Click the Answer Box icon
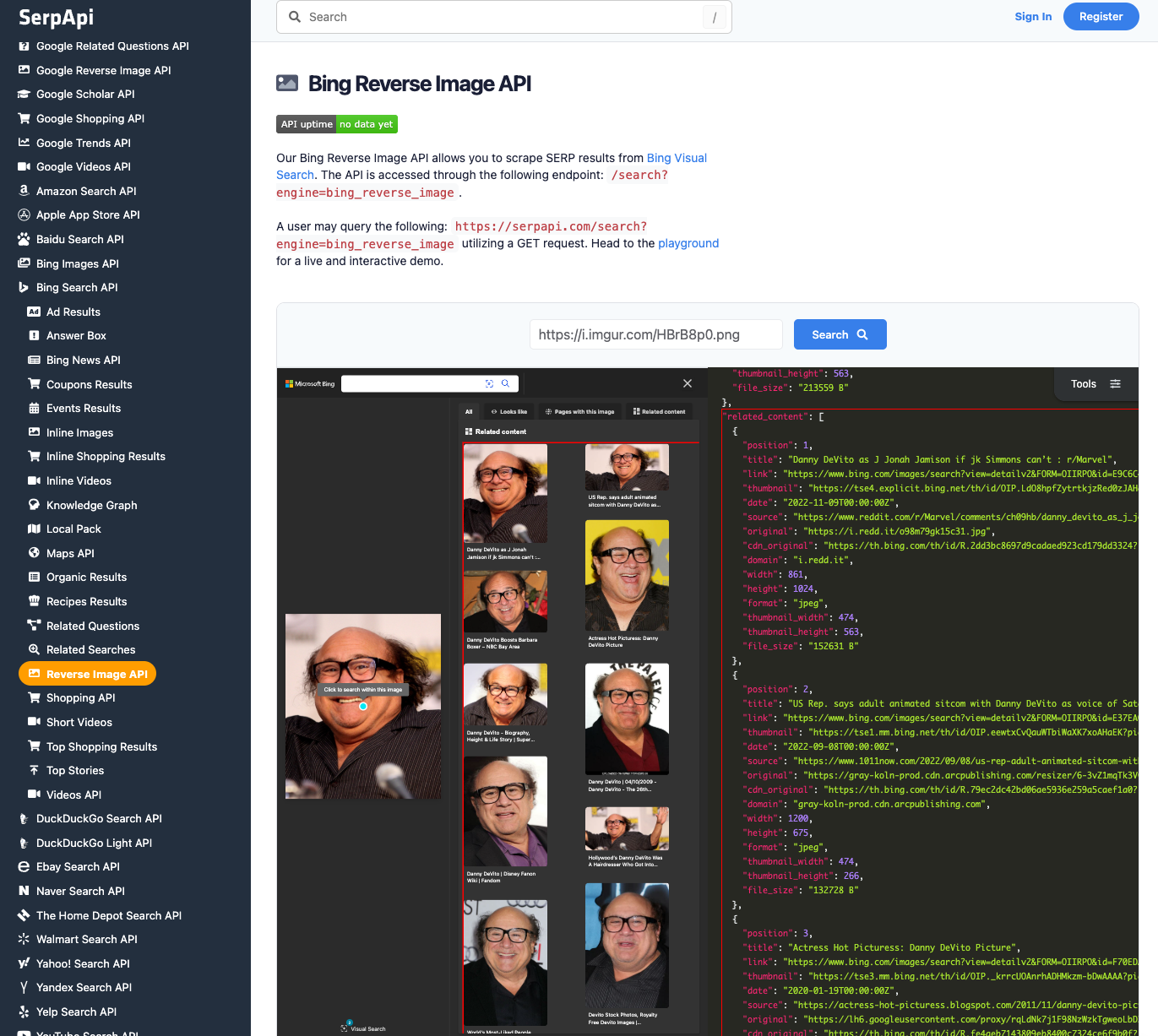The width and height of the screenshot is (1158, 1036). coord(34,336)
